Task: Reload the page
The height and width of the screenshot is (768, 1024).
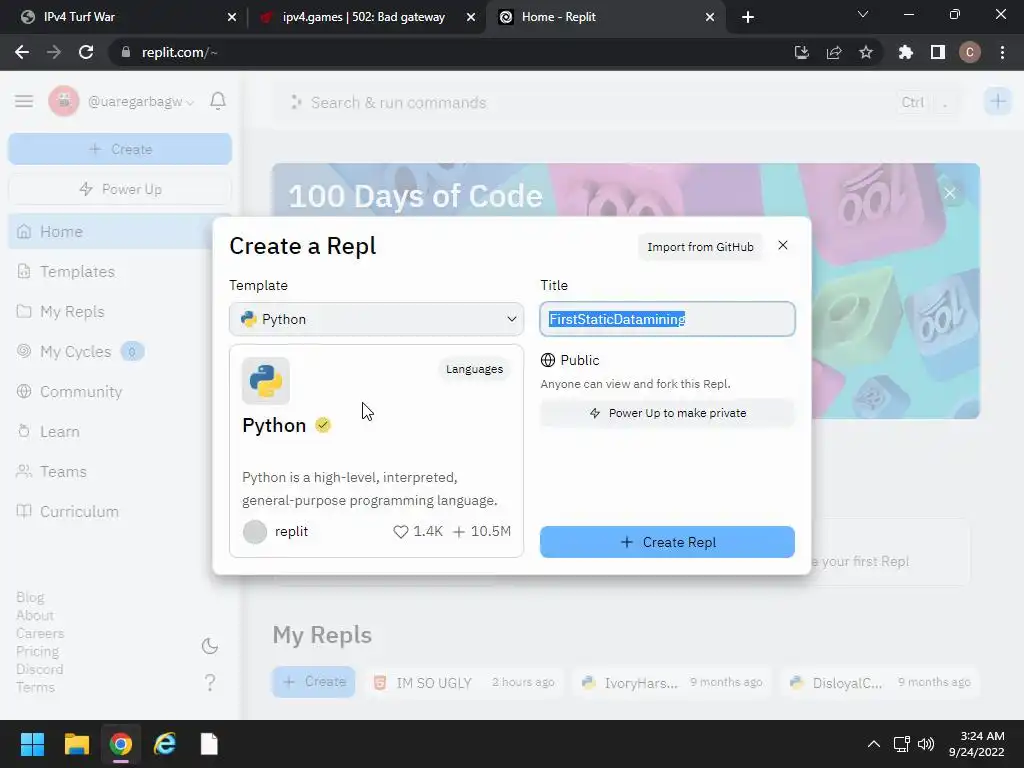Action: pyautogui.click(x=86, y=52)
